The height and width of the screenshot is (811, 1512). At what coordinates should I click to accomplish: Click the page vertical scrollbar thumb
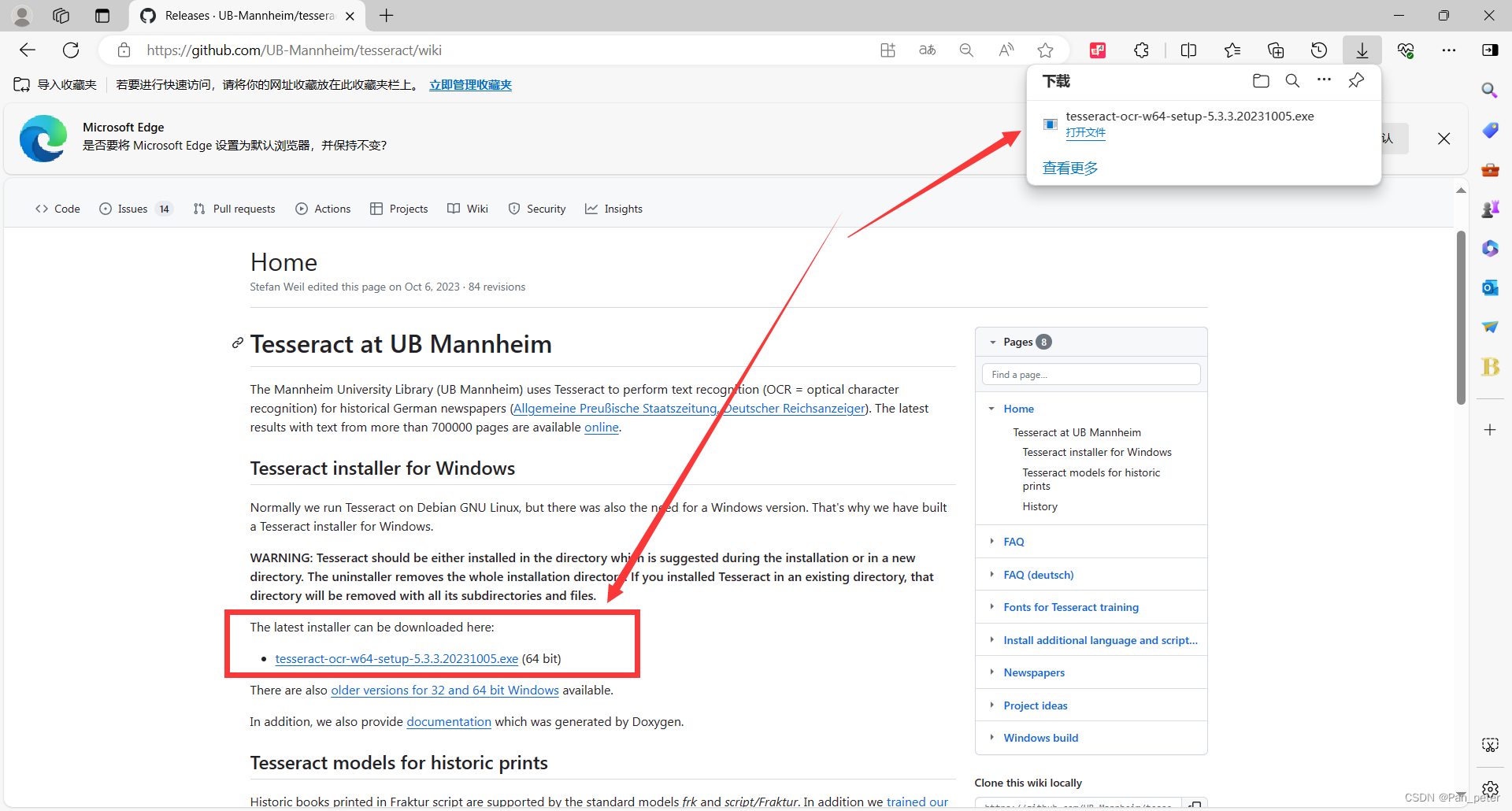click(1461, 317)
